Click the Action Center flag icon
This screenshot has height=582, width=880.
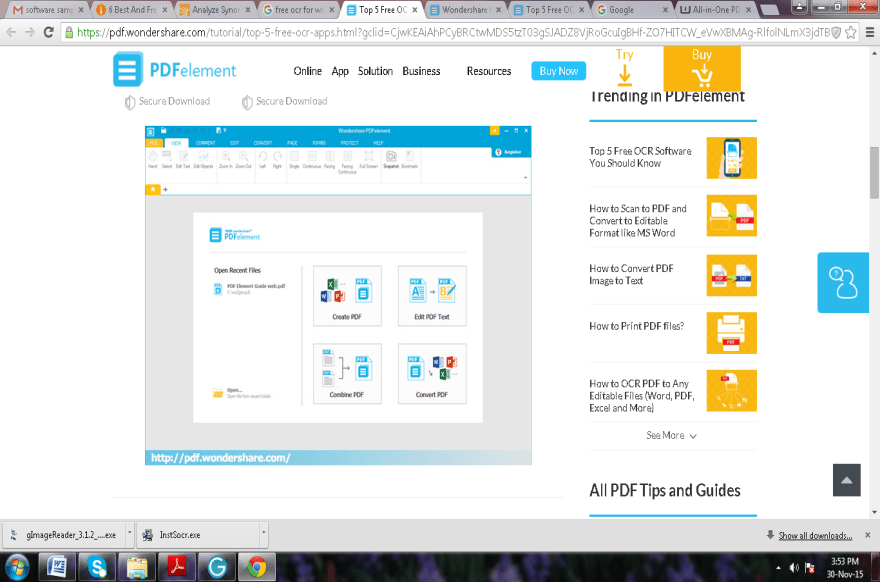tap(810, 568)
